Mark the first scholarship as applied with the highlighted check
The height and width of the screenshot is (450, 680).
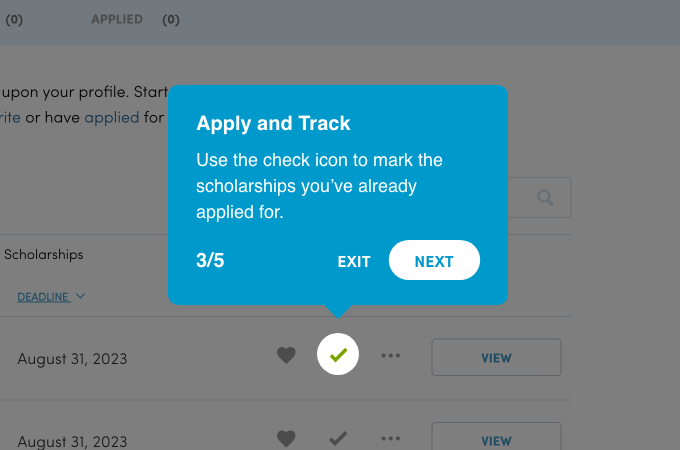tap(338, 355)
